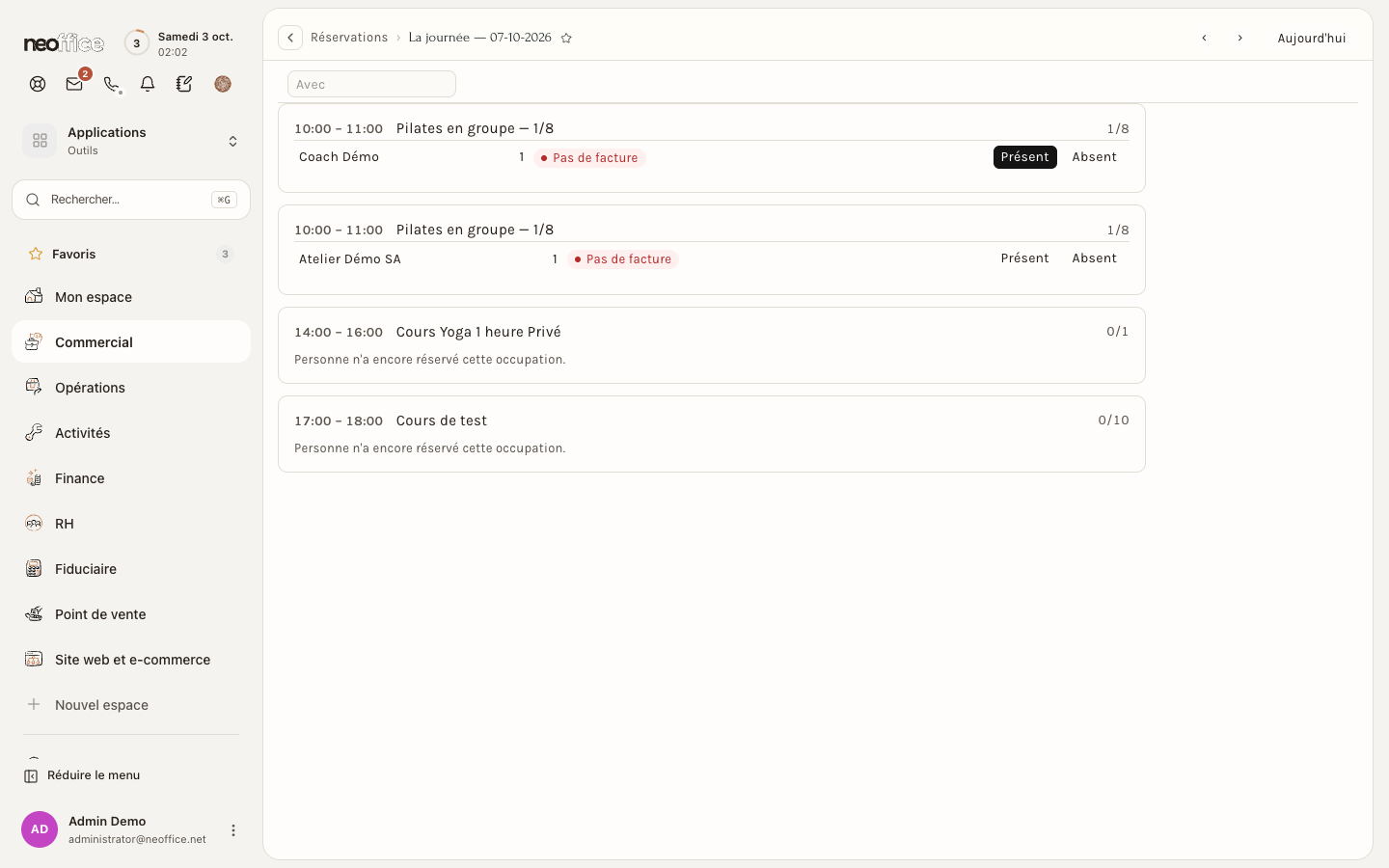This screenshot has height=868, width=1389.
Task: Open the notifications bell
Action: click(148, 84)
